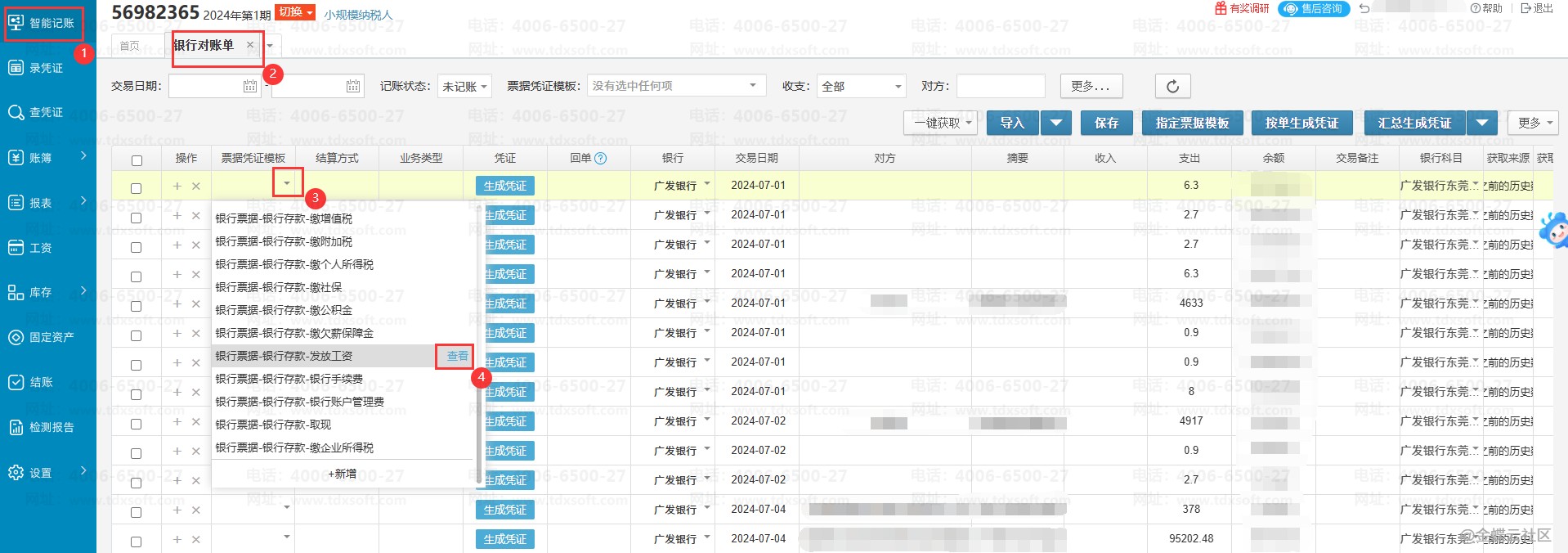Expand the 记账状态 dropdown showing 未记账
This screenshot has width=1568, height=553.
pos(464,86)
